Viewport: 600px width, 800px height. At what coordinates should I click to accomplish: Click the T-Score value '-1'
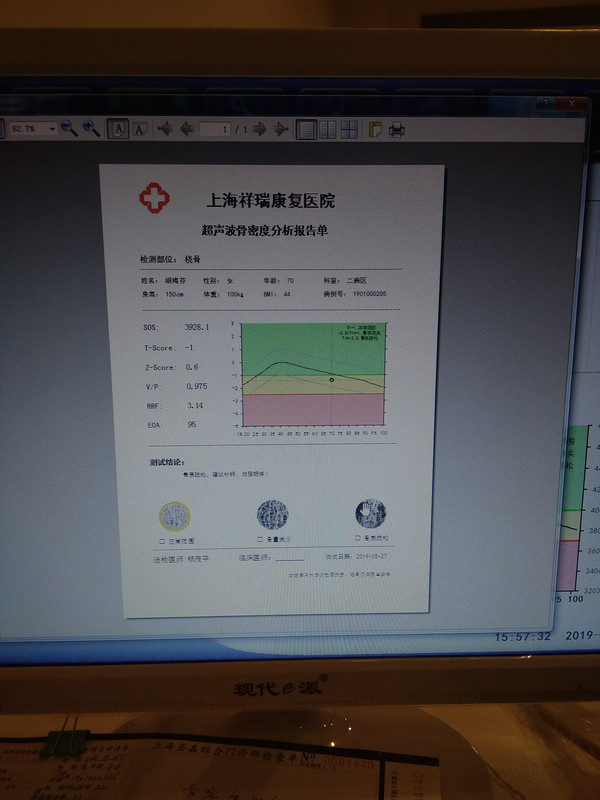[x=189, y=347]
